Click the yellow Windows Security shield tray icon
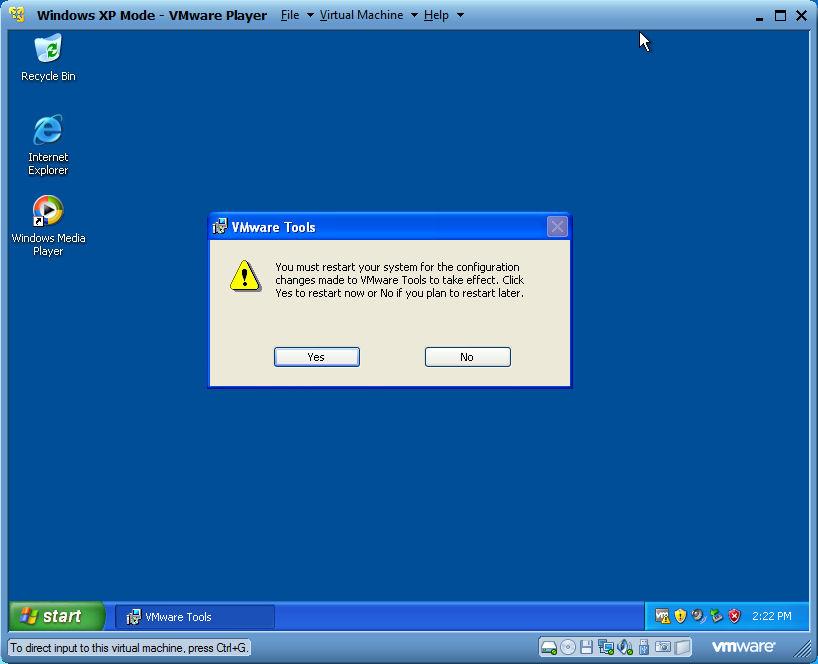 [680, 616]
